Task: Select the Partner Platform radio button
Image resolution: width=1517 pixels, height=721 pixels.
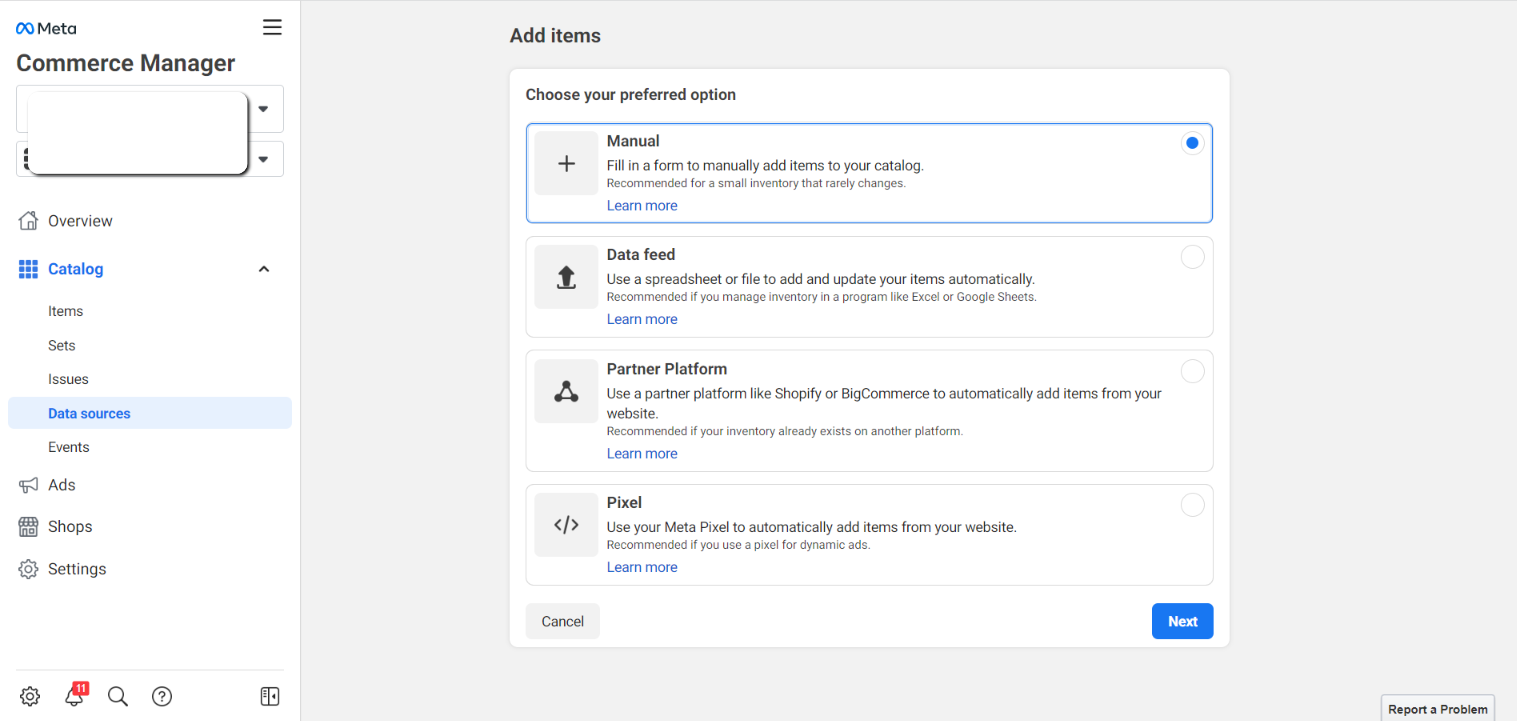Action: coord(1192,371)
